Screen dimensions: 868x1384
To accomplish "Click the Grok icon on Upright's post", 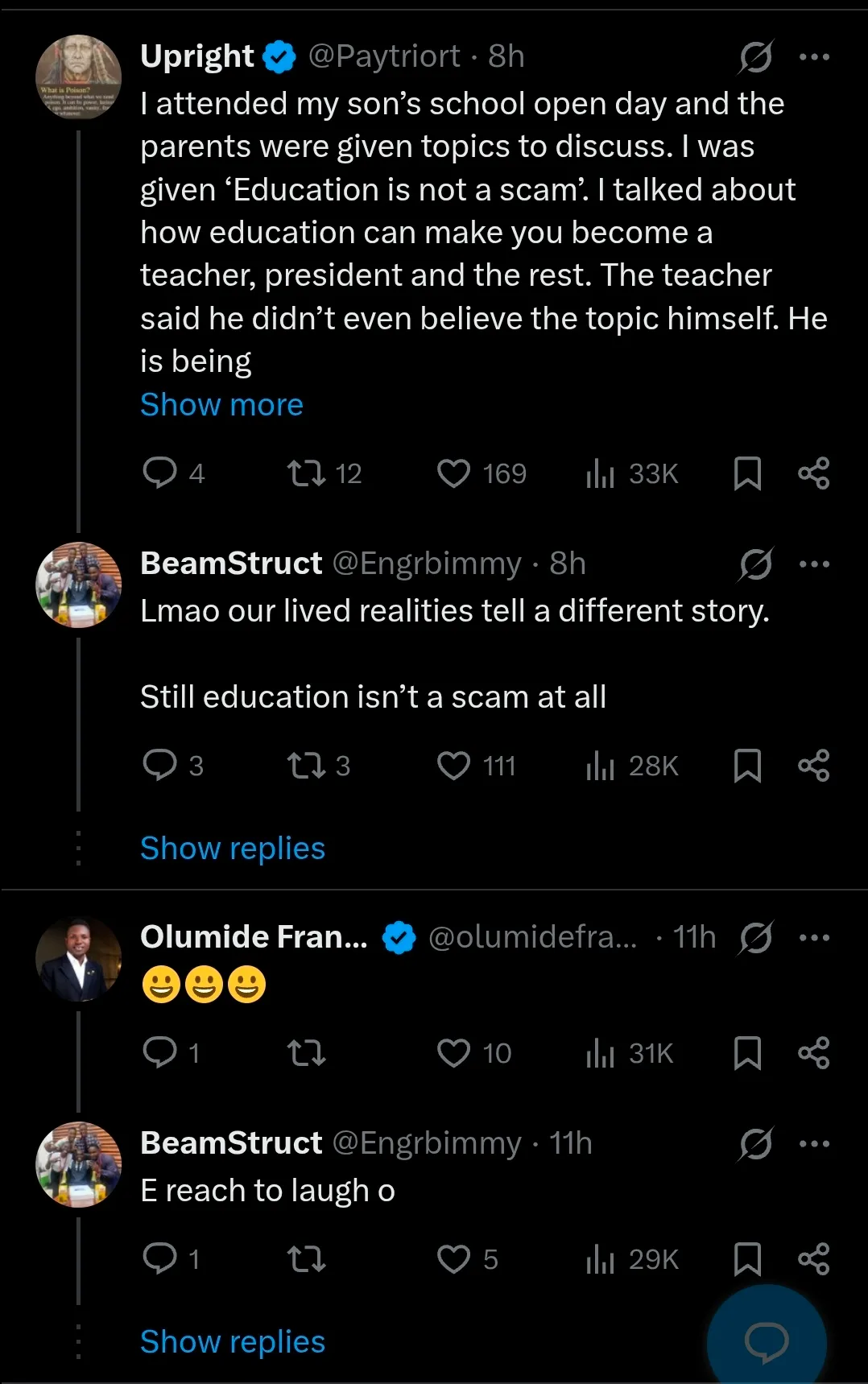I will pos(756,57).
